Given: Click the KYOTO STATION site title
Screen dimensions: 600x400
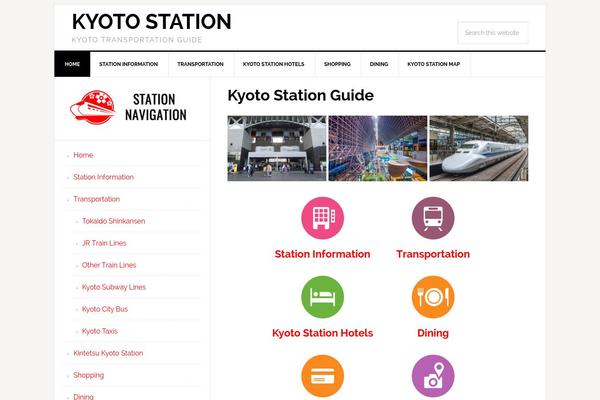Looking at the screenshot, I should (152, 21).
